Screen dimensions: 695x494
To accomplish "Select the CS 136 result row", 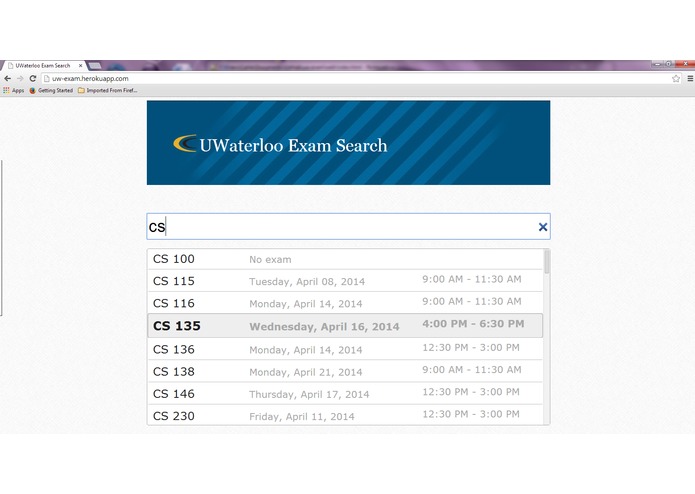I will 345,349.
